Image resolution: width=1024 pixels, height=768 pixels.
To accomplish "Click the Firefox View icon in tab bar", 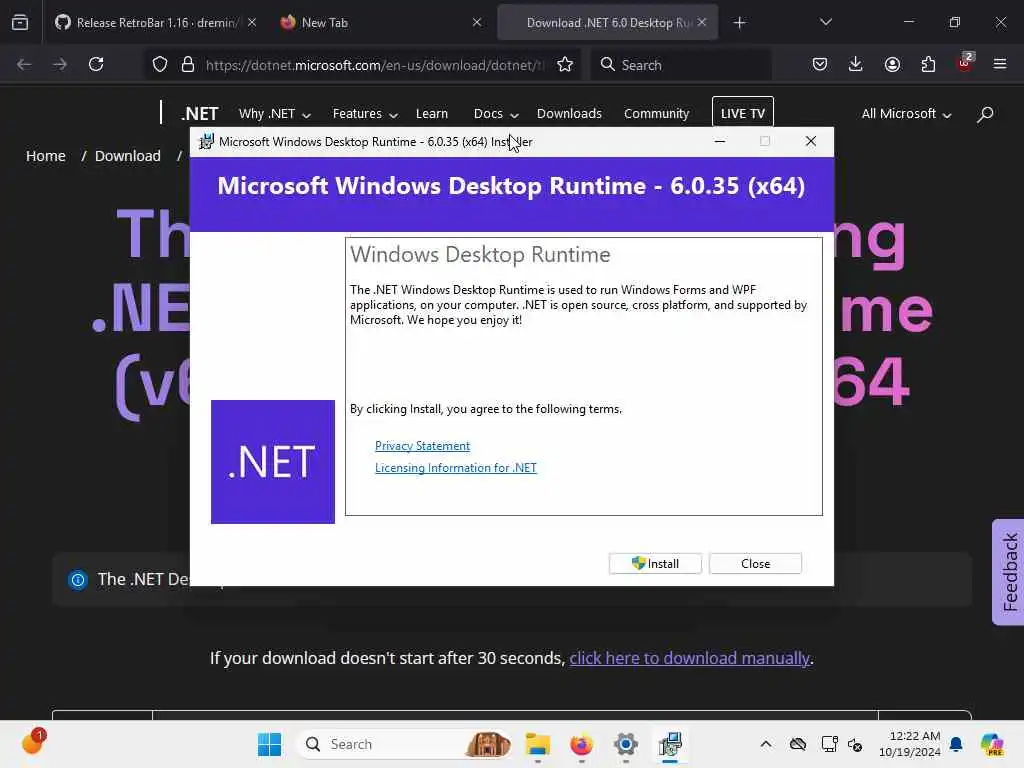I will [20, 22].
